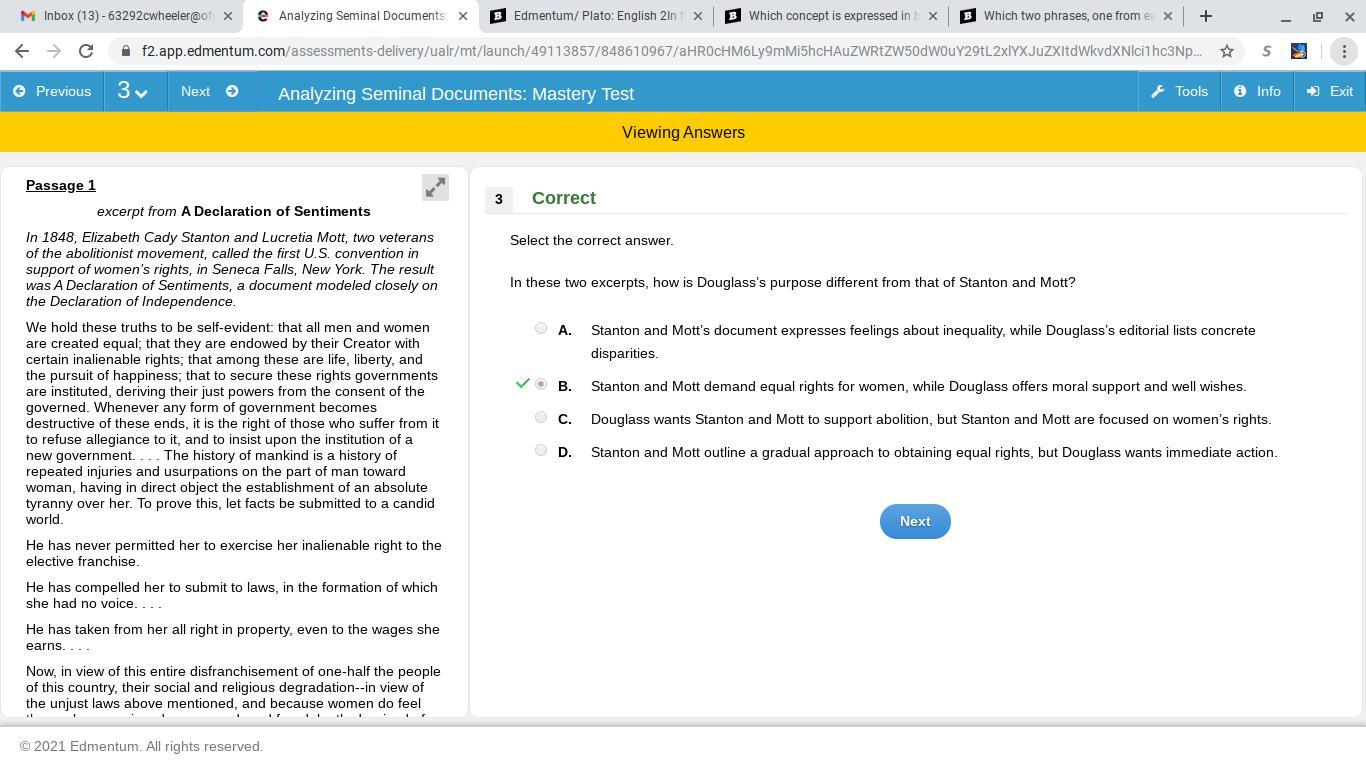This screenshot has height=768, width=1366.
Task: Open a new browser tab
Action: coord(1206,16)
